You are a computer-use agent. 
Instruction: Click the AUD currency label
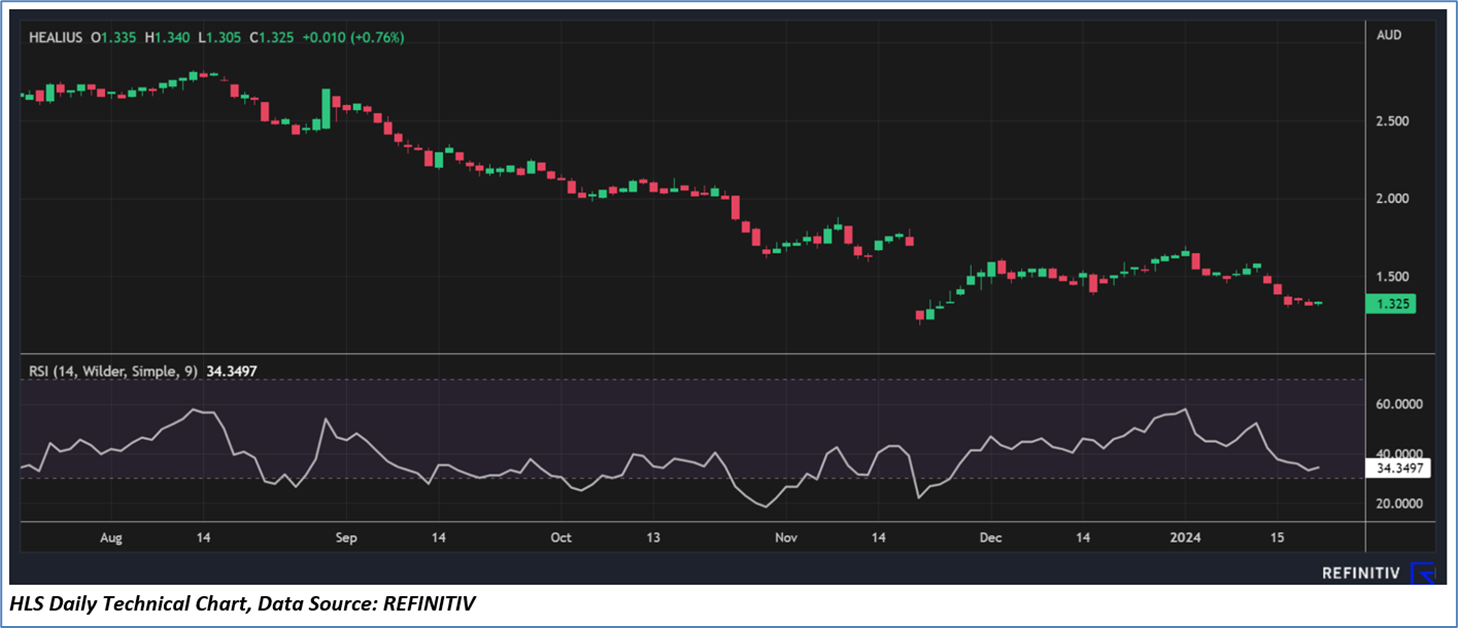pyautogui.click(x=1389, y=34)
